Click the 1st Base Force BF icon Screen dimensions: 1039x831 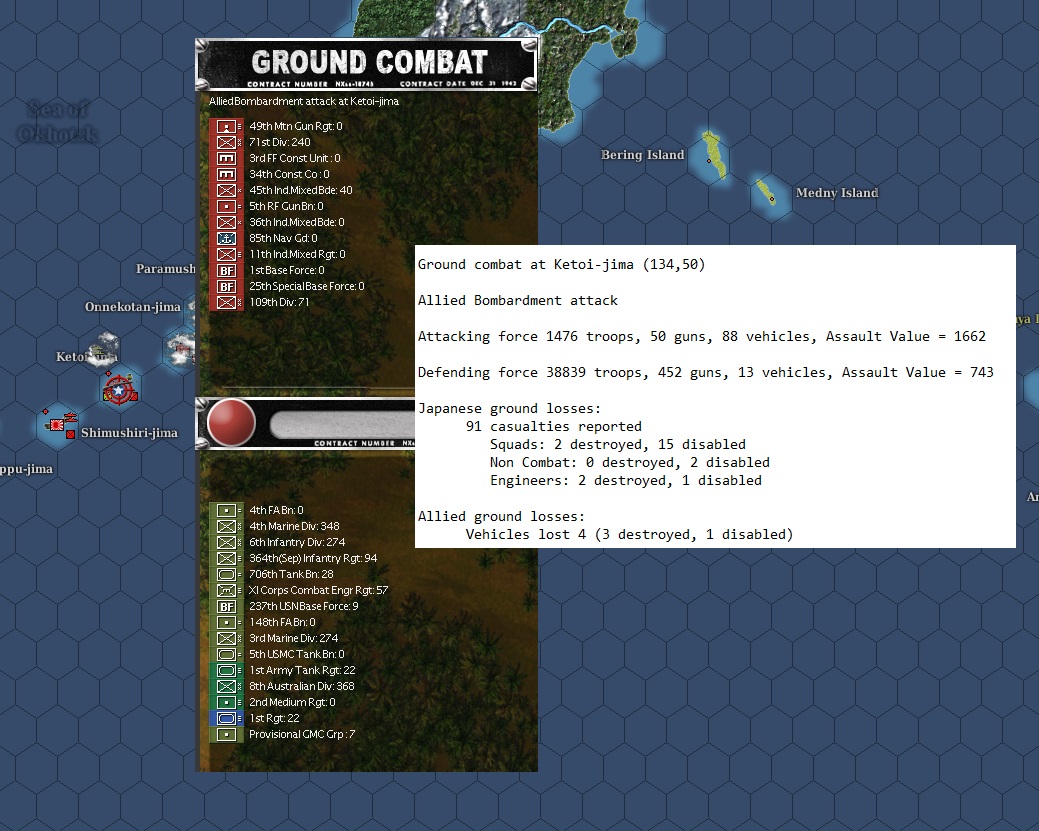point(227,270)
